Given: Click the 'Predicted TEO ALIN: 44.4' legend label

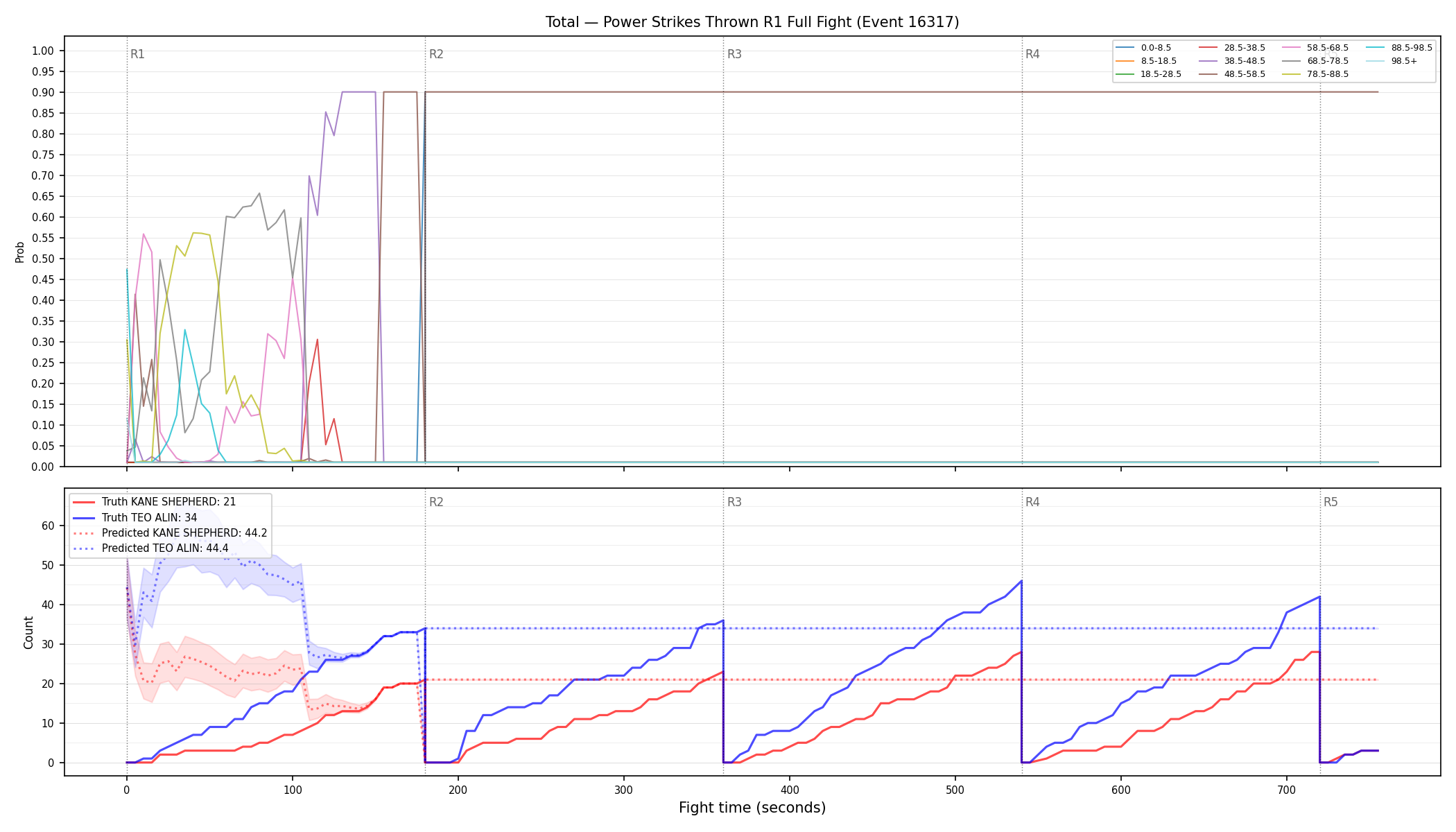Looking at the screenshot, I should (x=165, y=548).
